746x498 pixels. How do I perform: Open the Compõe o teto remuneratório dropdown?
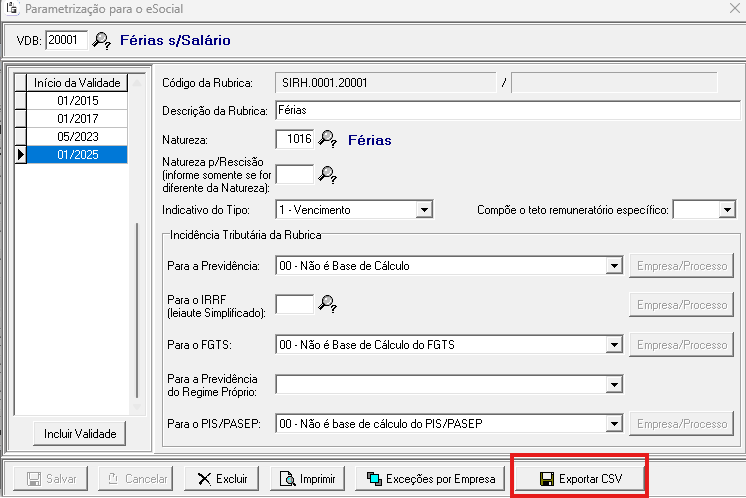tap(727, 209)
